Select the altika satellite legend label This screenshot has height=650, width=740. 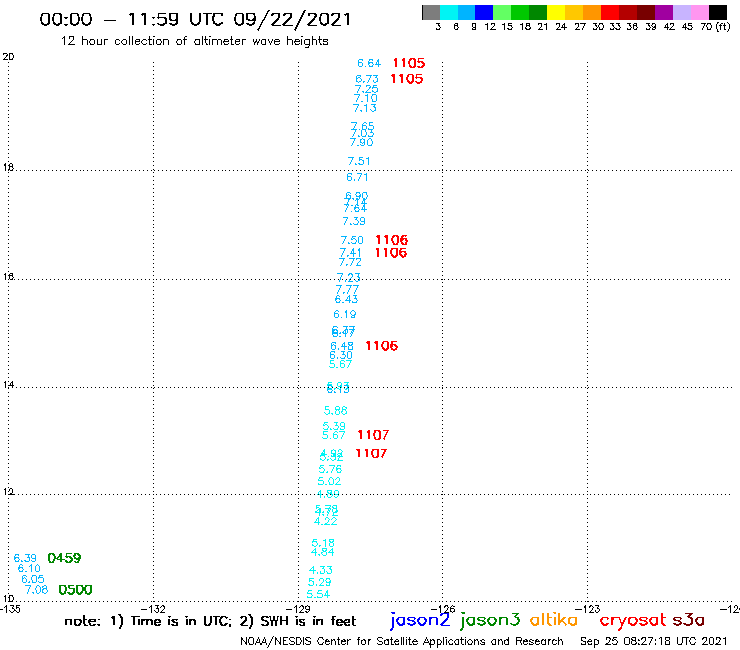(x=554, y=619)
